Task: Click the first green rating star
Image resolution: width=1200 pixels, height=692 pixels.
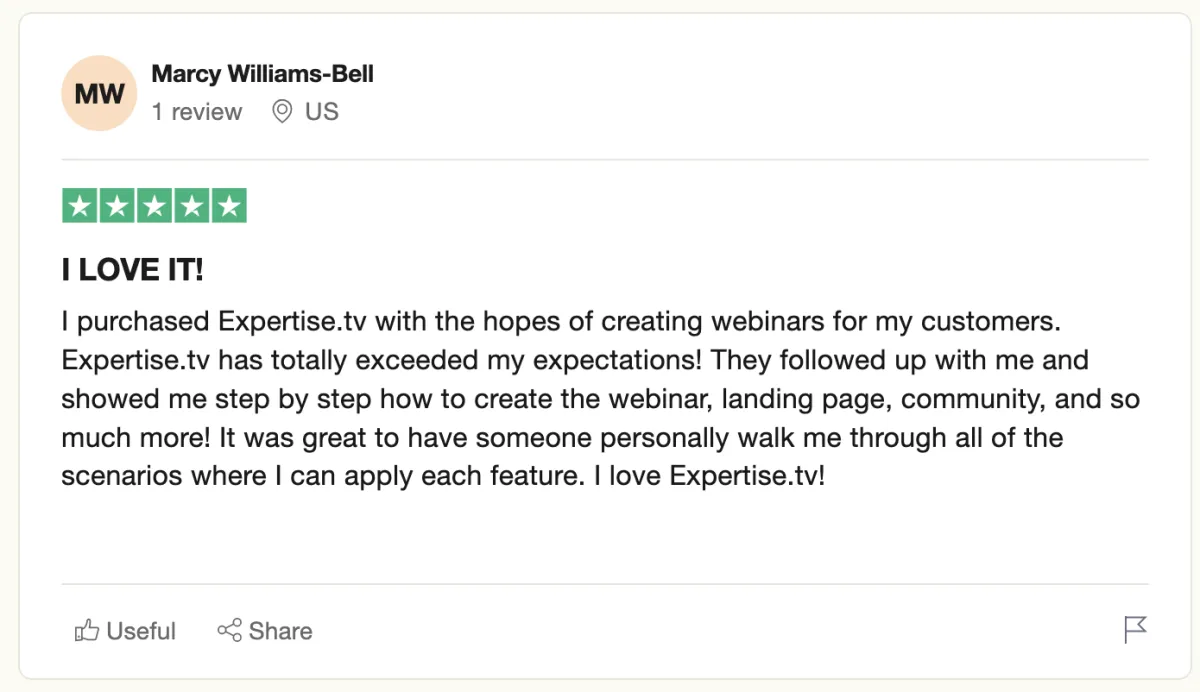Action: click(80, 206)
